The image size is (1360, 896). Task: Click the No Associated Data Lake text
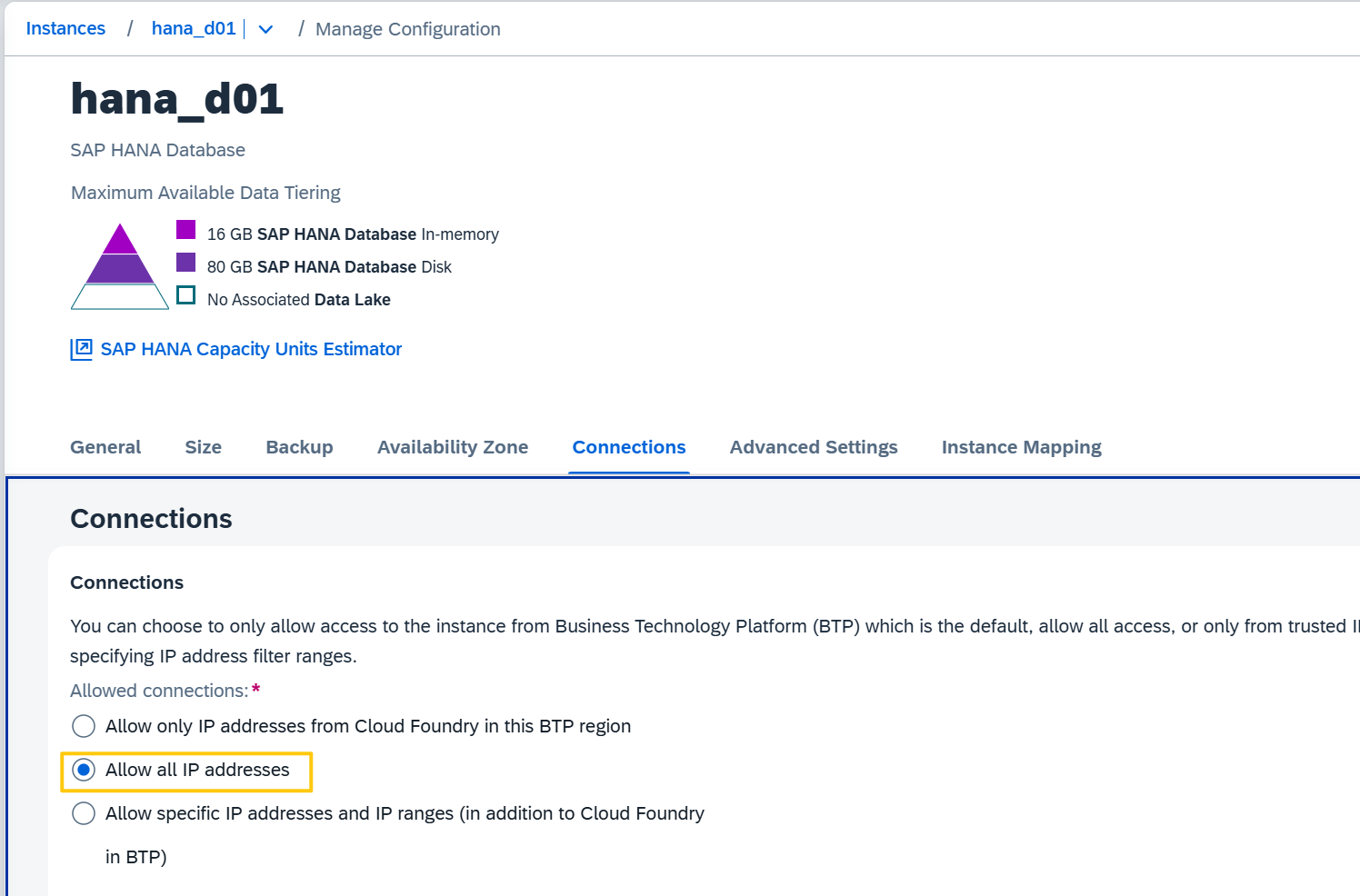coord(298,300)
